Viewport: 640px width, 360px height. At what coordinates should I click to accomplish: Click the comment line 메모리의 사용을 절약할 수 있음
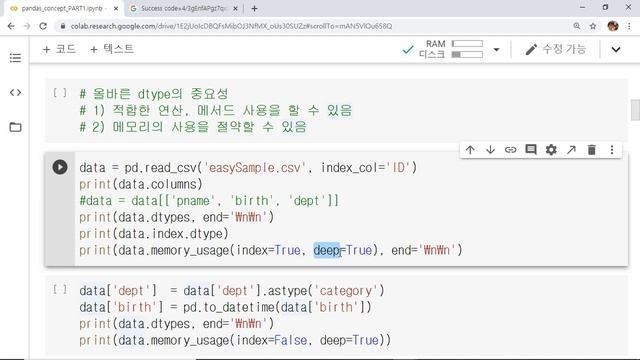click(193, 127)
